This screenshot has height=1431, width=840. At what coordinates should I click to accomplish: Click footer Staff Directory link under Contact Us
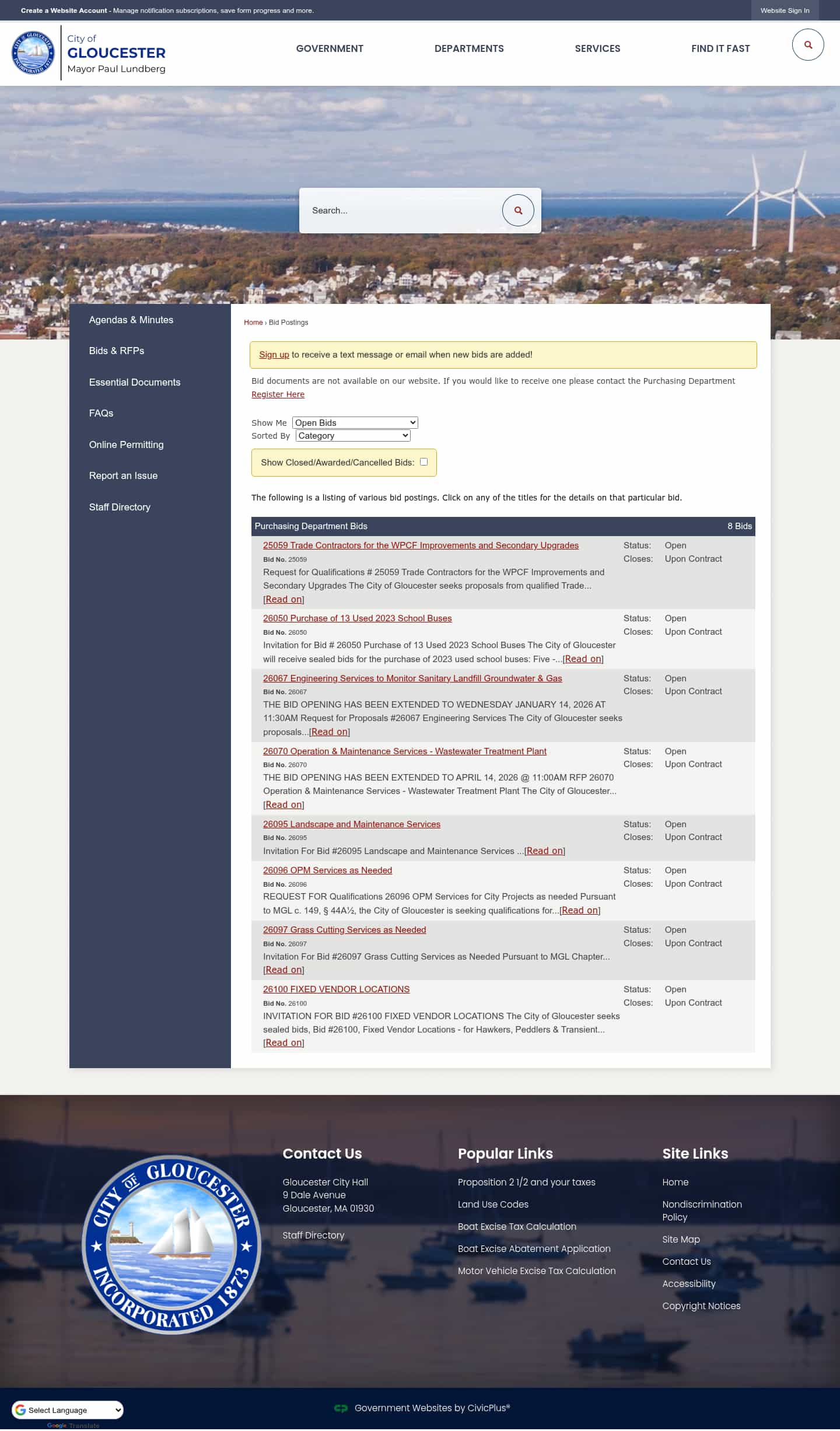coord(313,1236)
